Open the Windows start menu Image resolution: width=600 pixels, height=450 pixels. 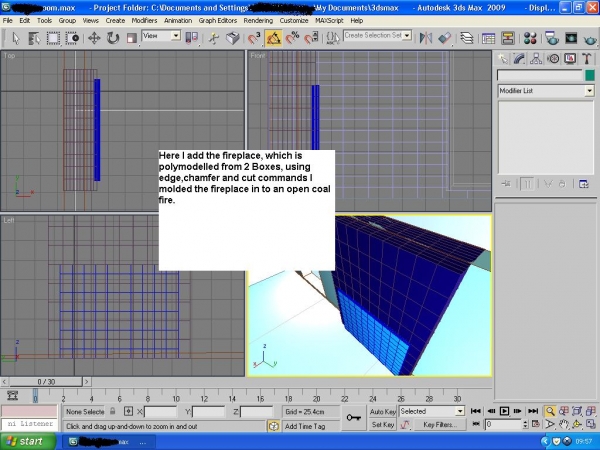pos(28,442)
